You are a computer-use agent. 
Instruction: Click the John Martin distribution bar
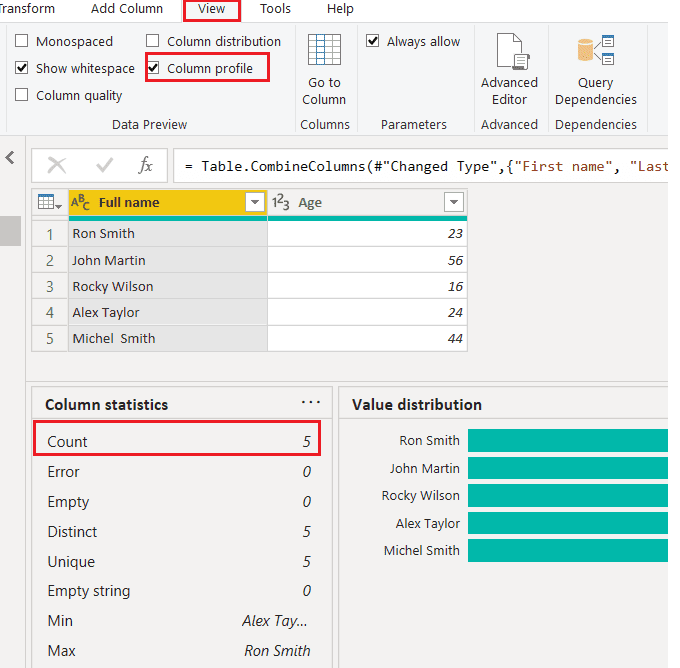click(x=568, y=468)
